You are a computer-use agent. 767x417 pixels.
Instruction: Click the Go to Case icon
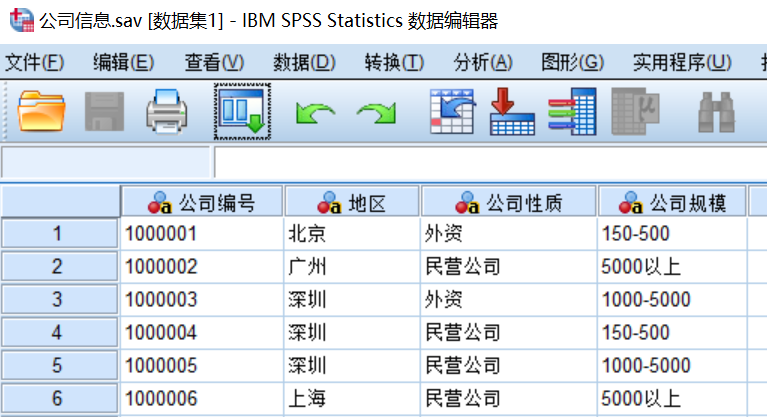(x=452, y=112)
